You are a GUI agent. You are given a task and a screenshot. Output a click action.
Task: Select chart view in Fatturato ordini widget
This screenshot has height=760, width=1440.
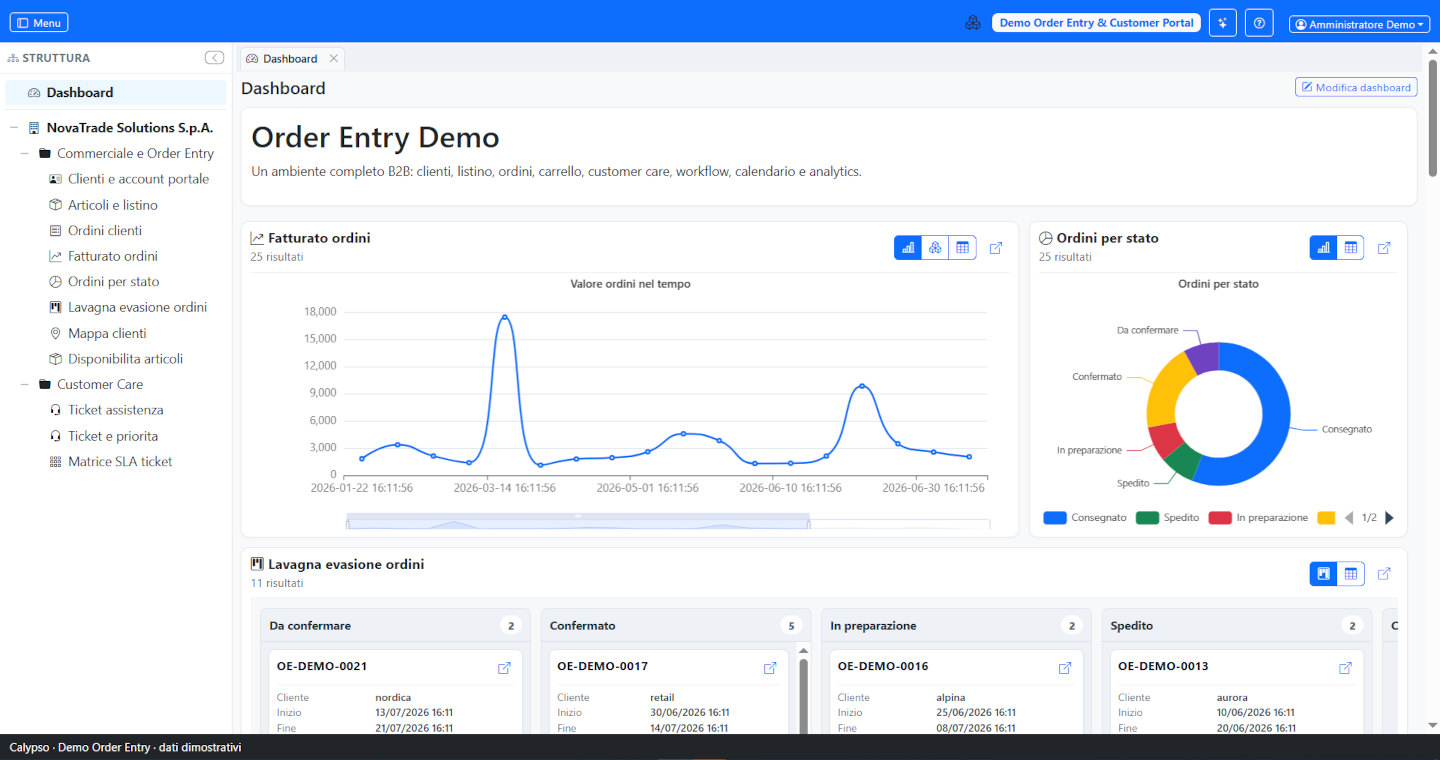click(908, 248)
